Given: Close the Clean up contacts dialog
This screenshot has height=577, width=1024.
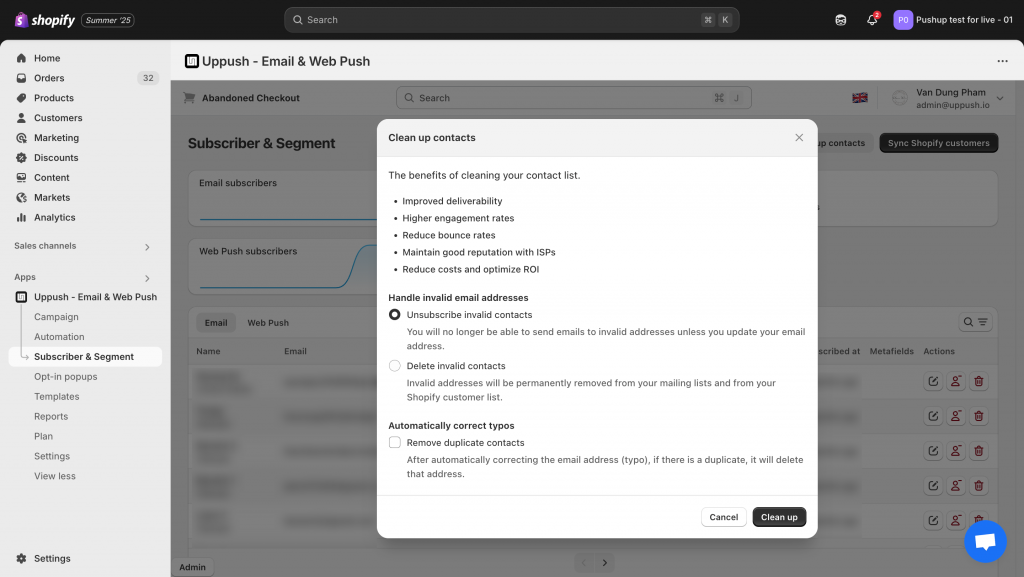Looking at the screenshot, I should pyautogui.click(x=799, y=138).
